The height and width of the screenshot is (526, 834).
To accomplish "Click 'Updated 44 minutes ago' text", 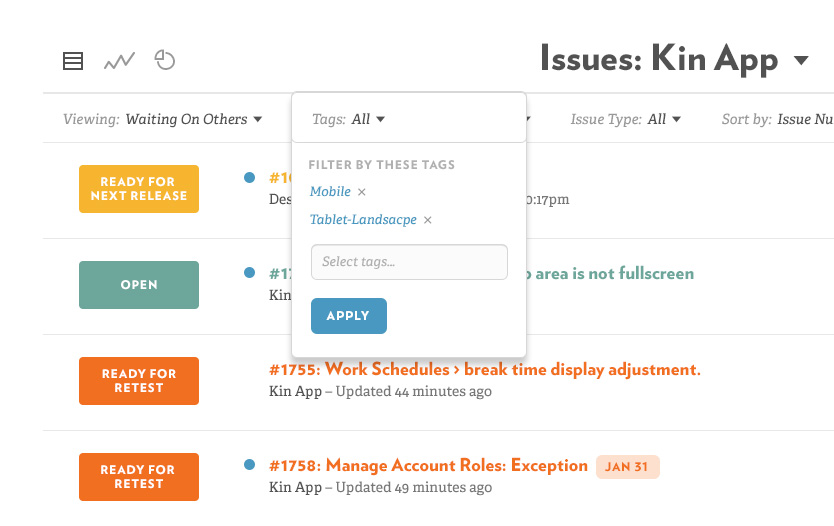I will point(413,391).
